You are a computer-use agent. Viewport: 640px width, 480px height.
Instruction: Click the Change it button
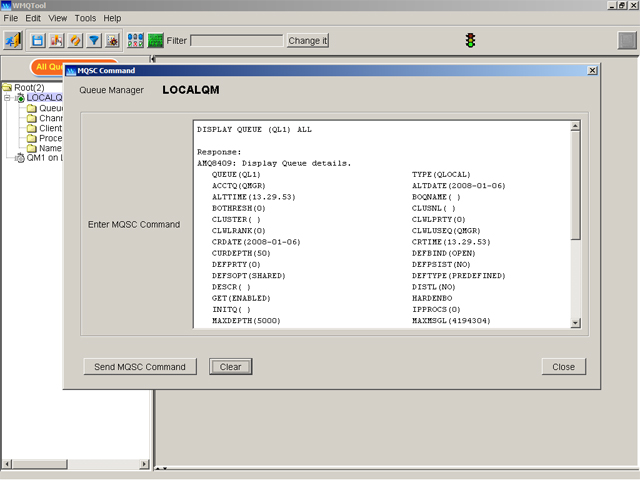pyautogui.click(x=308, y=40)
